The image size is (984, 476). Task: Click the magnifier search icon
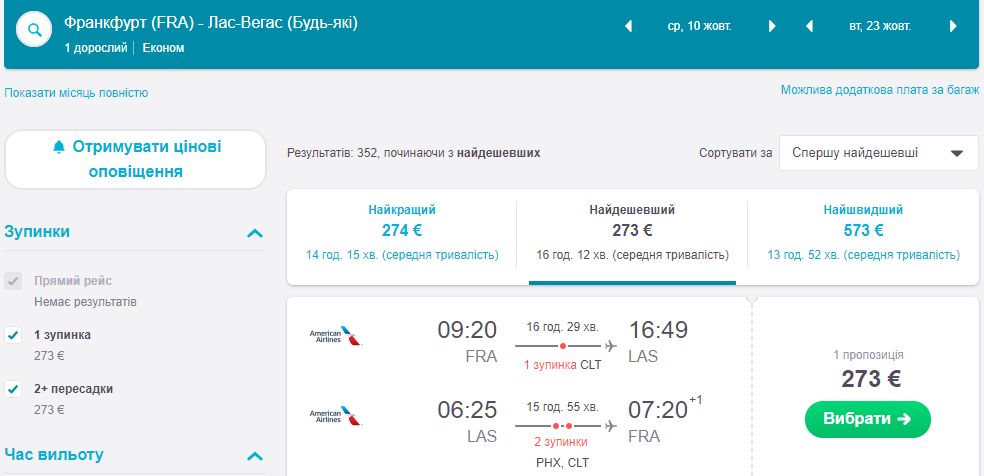coord(35,30)
